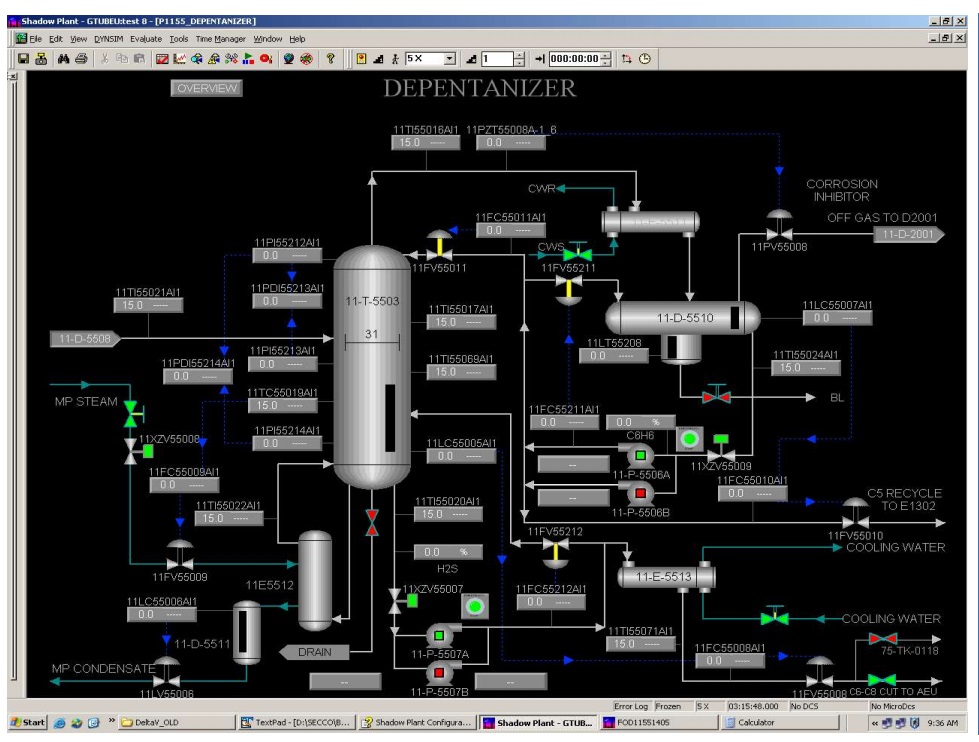Click round green button above pump 11-P-5507A
Viewport: 979px width, 742px height.
coord(475,606)
